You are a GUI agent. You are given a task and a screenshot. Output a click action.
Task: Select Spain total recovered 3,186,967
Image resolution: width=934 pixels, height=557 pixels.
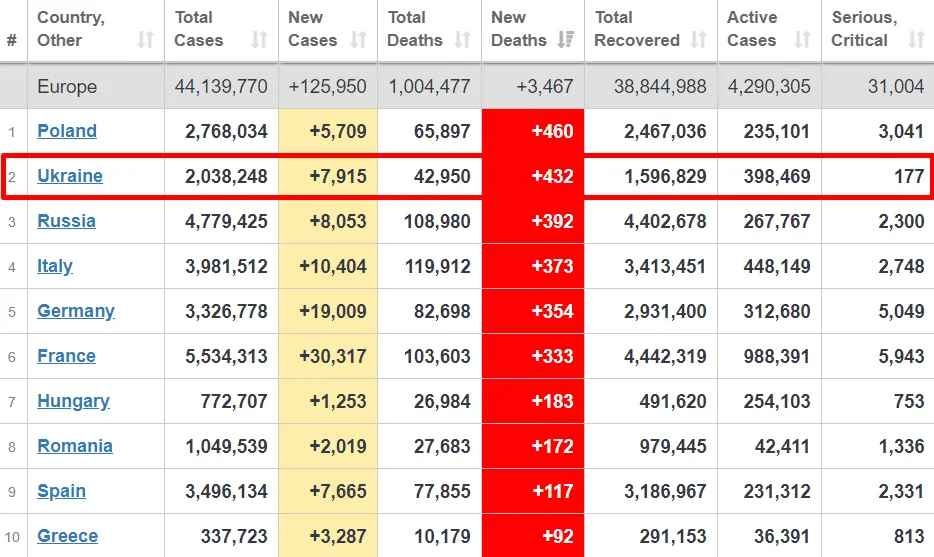tap(665, 491)
